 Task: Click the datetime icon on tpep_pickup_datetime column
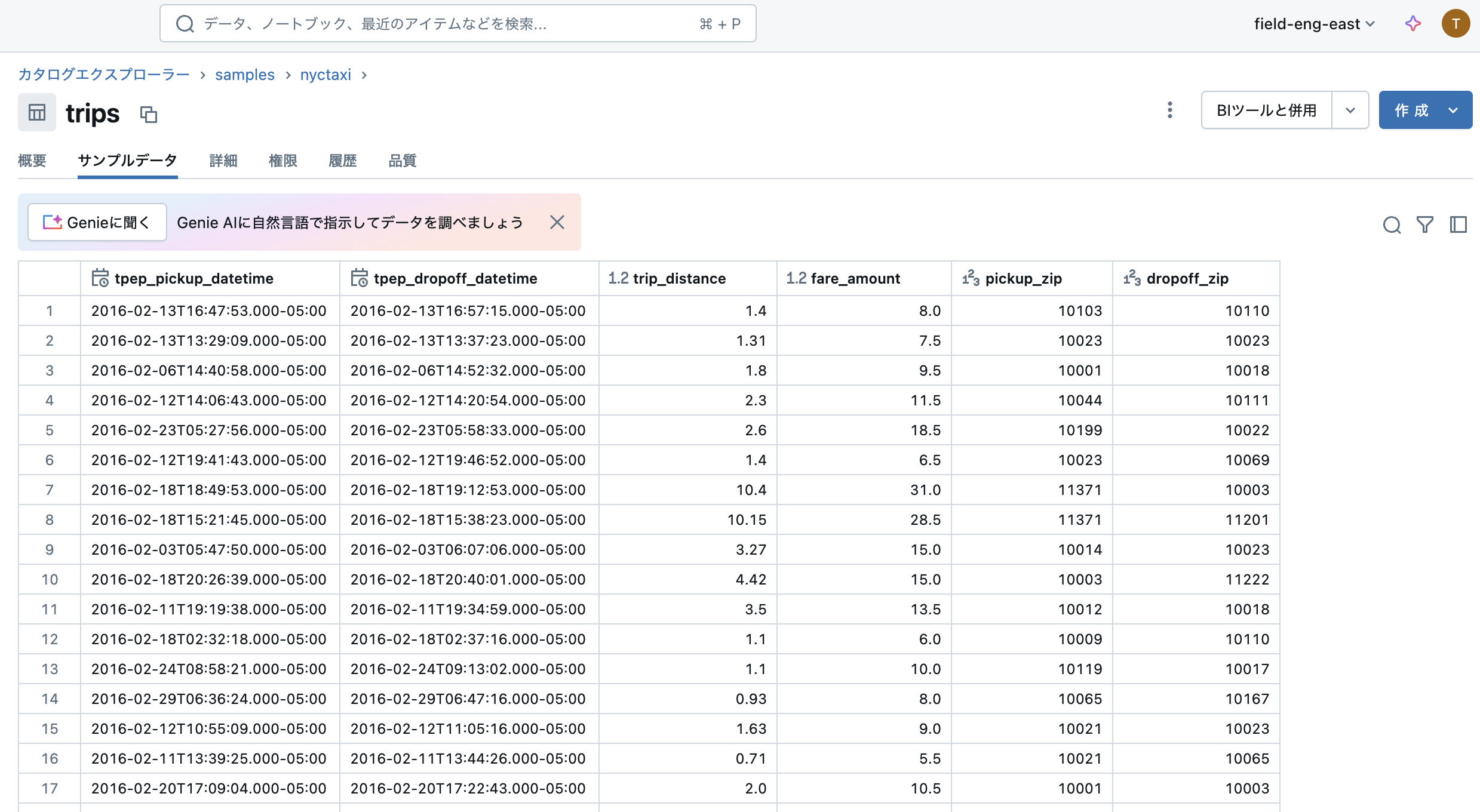(100, 278)
